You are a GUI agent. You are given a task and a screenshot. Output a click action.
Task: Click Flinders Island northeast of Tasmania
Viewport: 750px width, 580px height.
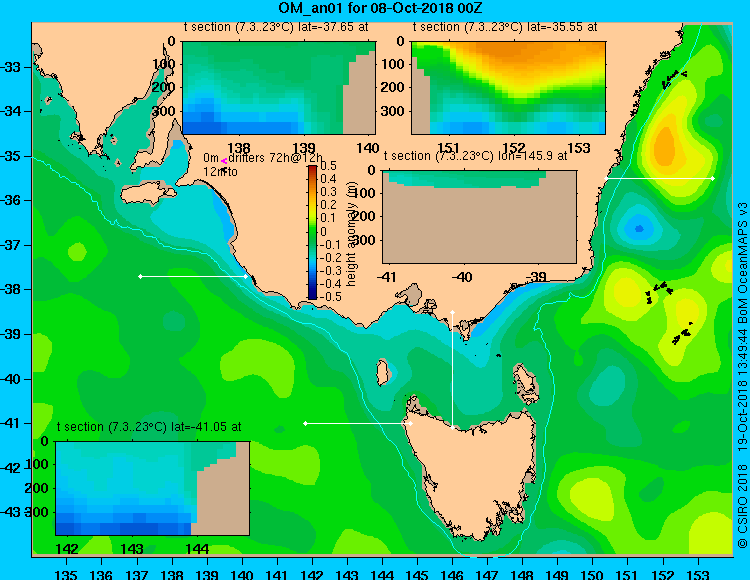pos(525,383)
